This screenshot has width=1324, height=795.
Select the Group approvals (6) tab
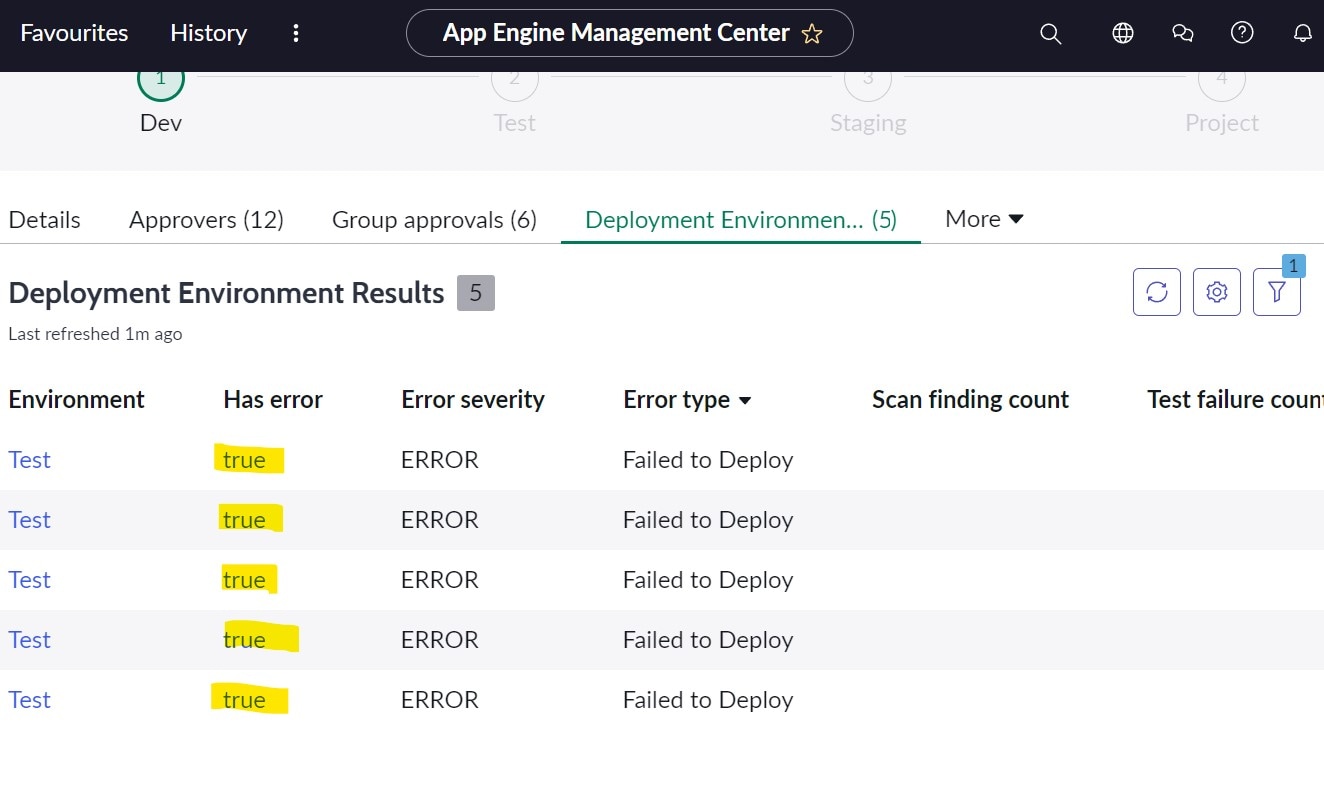[434, 219]
